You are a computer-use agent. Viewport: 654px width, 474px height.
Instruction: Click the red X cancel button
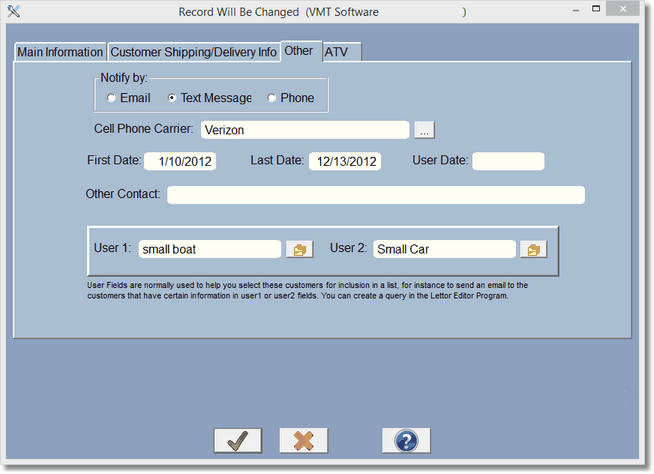304,440
